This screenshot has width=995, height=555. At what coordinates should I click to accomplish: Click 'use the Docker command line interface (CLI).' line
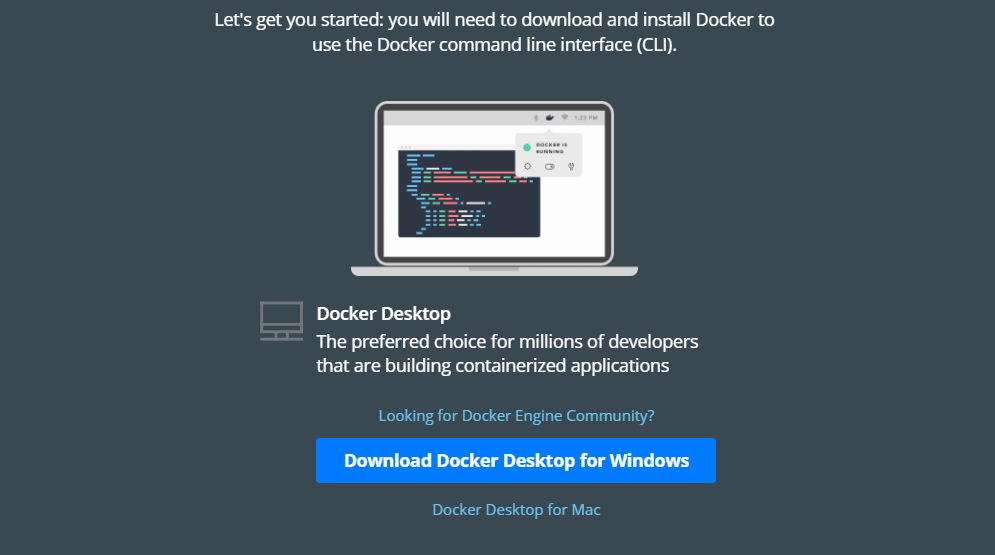pos(494,45)
